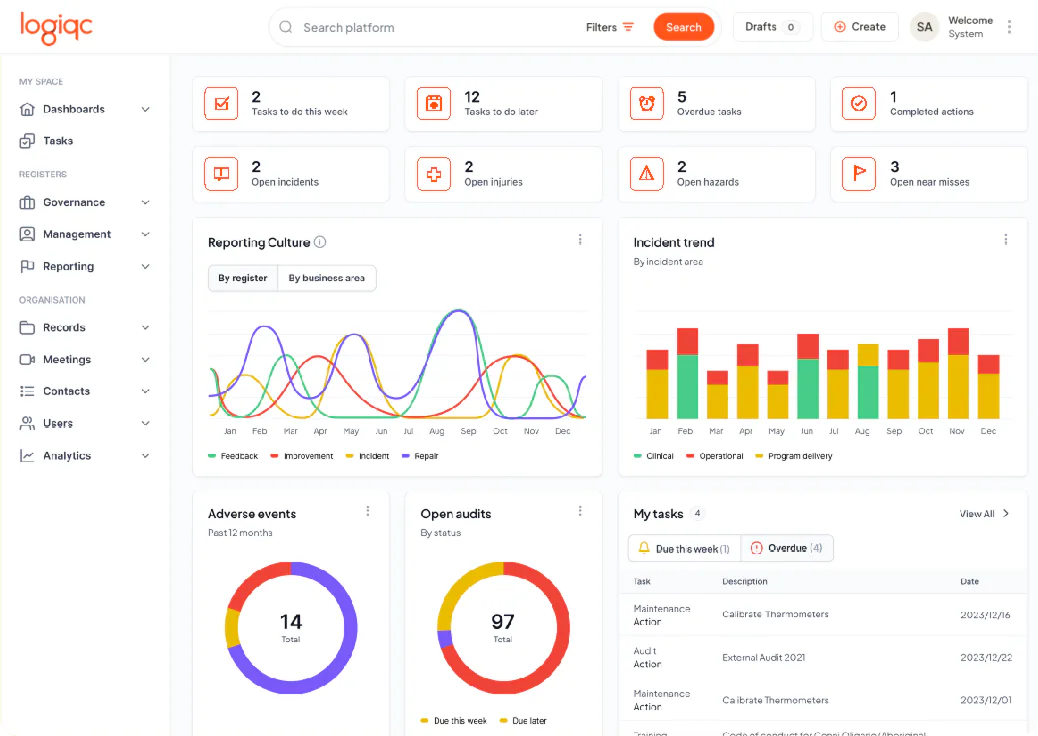Open the Adverse events kebab menu

click(x=368, y=511)
